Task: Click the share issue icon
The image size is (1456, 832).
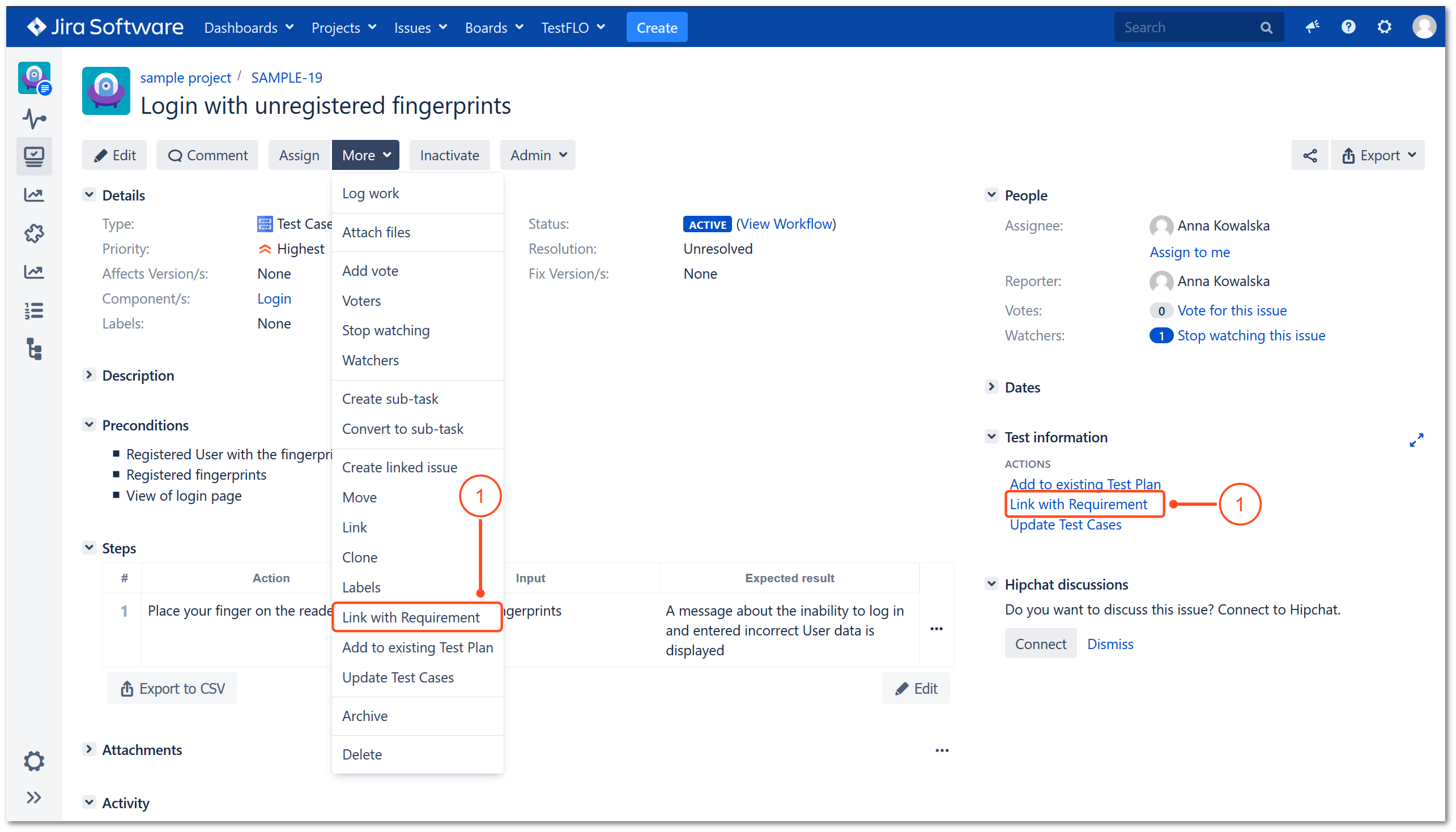Action: pos(1309,155)
